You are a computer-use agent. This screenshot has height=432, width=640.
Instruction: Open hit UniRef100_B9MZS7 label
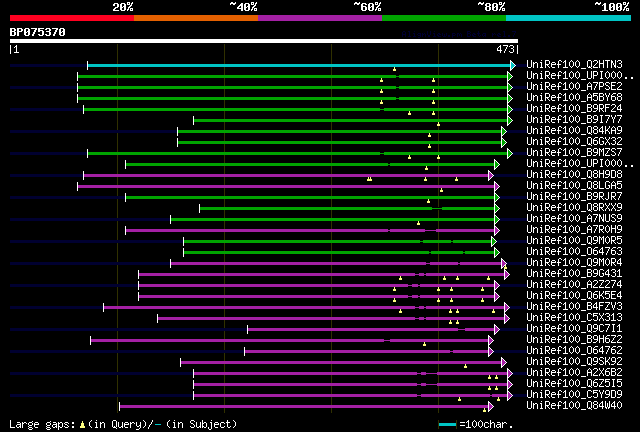coord(574,152)
